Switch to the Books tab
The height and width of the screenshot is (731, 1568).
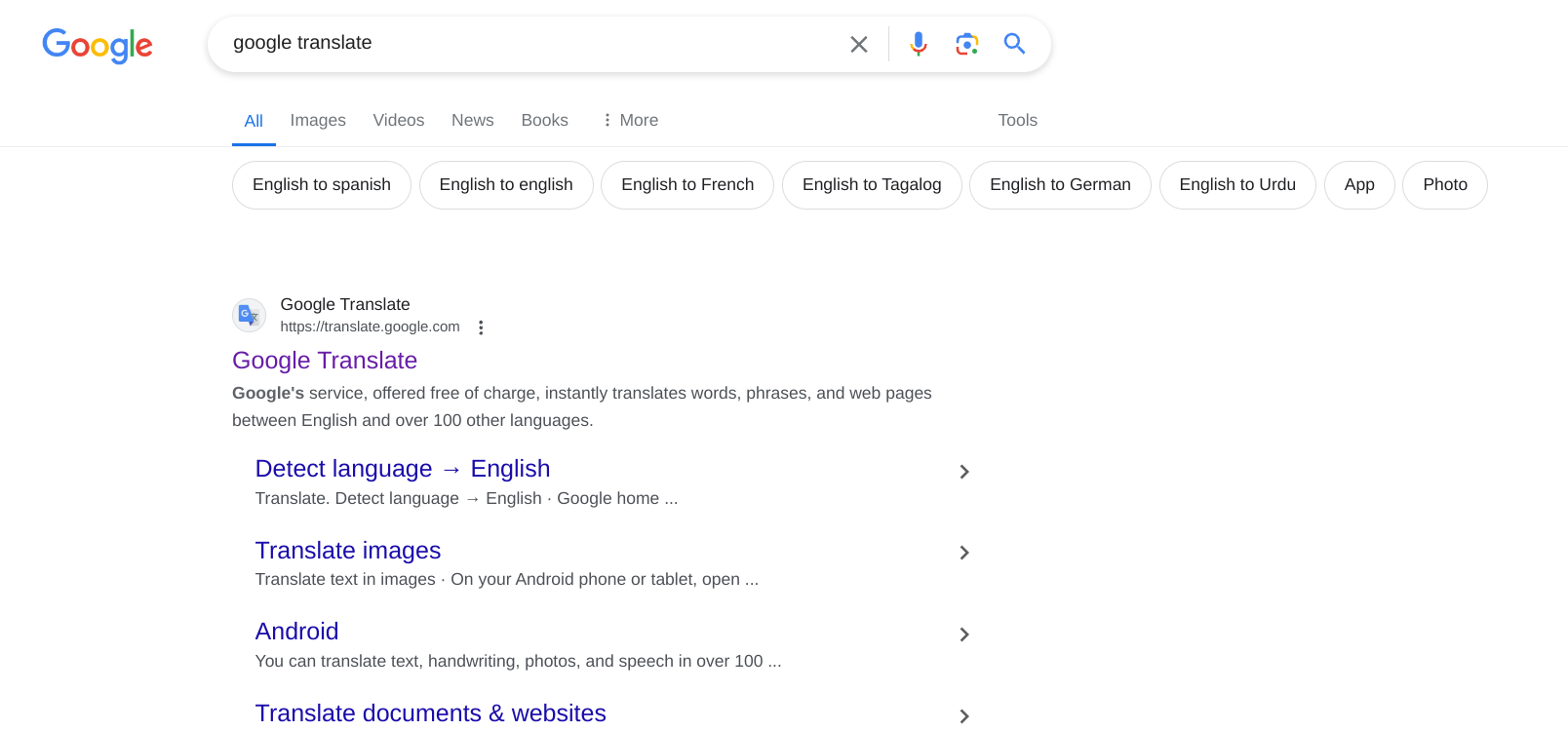pos(544,120)
